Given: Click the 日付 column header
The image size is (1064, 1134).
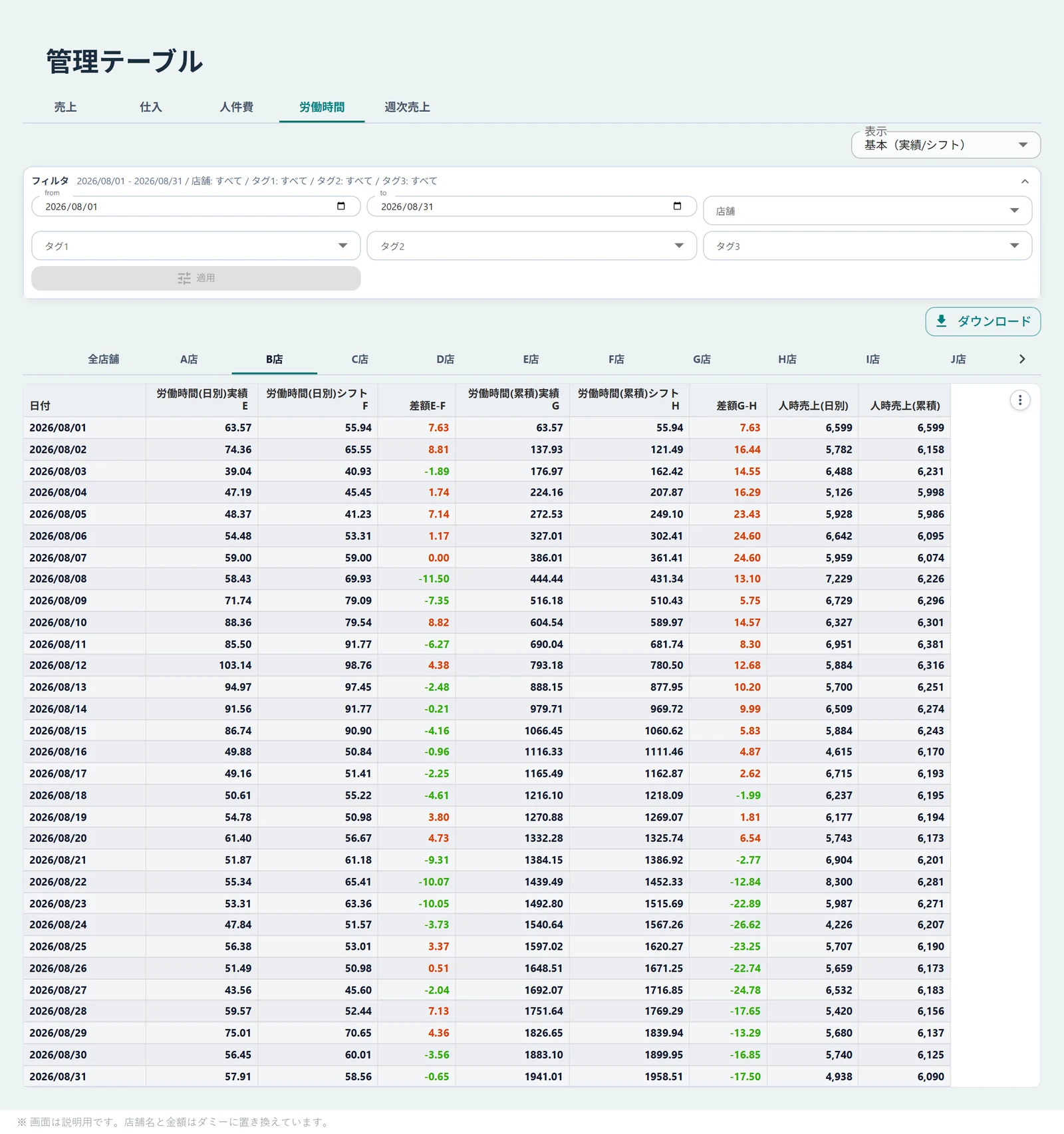Looking at the screenshot, I should coord(84,400).
